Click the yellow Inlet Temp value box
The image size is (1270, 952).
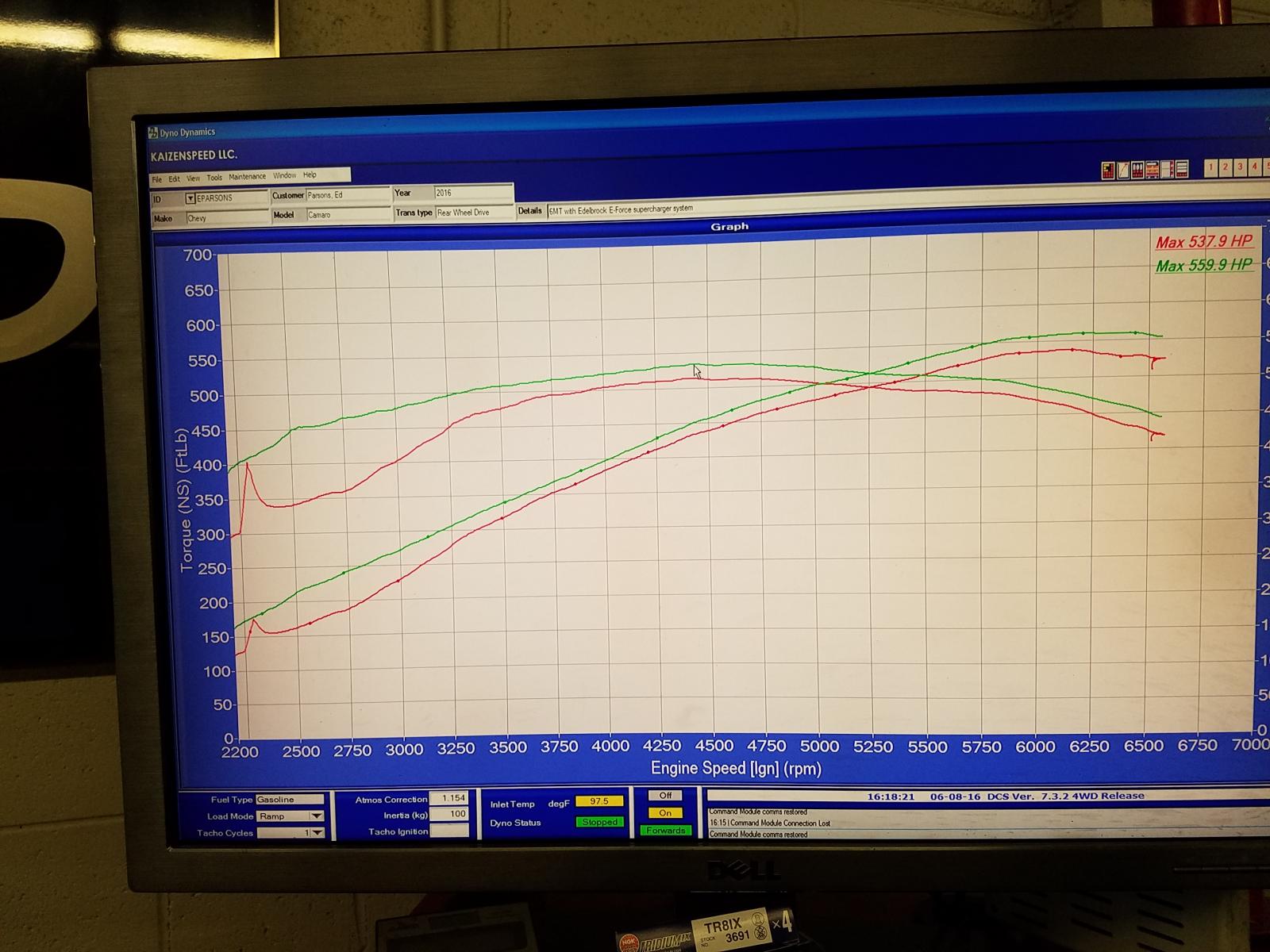tap(599, 802)
